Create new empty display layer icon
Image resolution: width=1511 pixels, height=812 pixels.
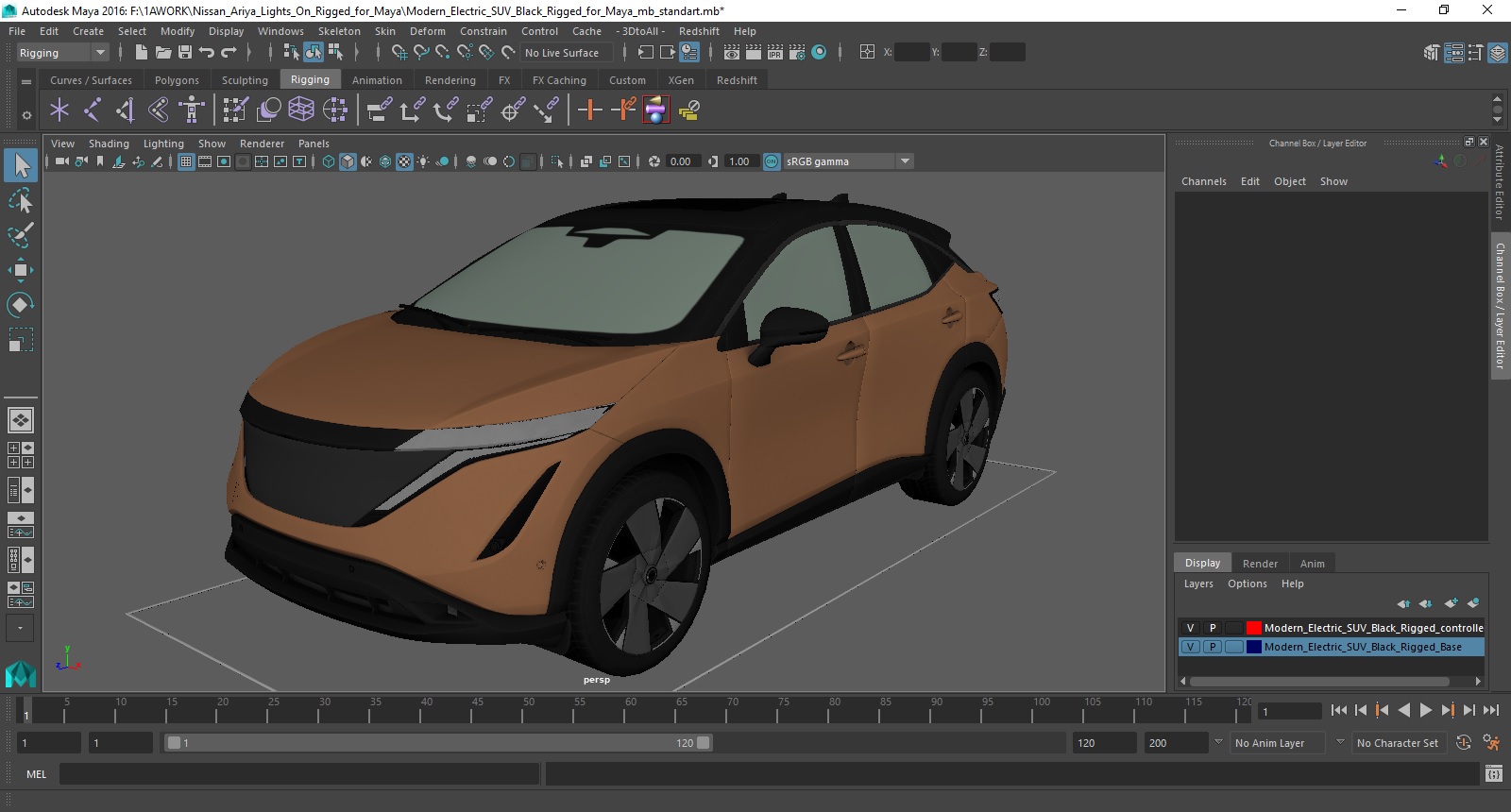click(1451, 603)
